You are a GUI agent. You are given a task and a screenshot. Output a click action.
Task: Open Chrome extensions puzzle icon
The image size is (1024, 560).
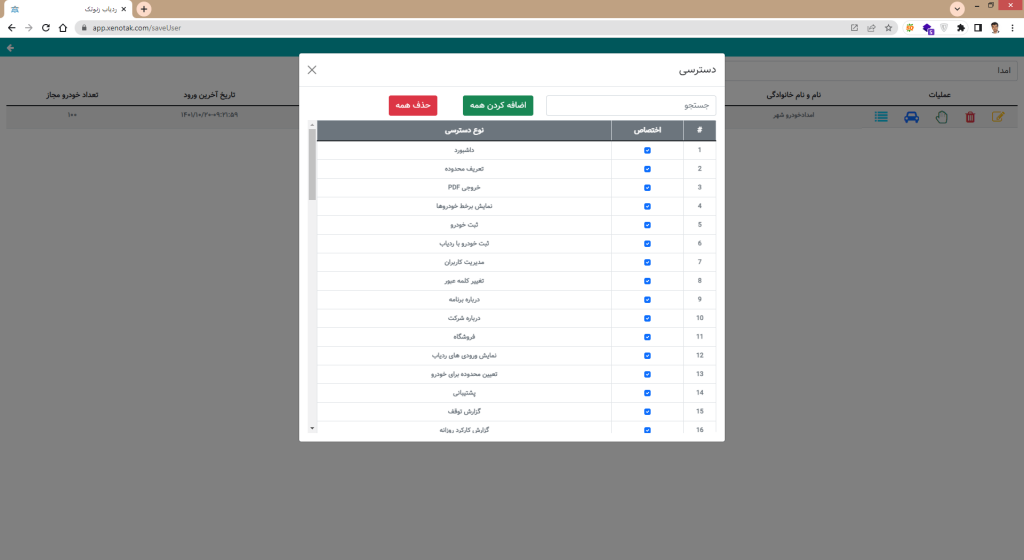[961, 28]
